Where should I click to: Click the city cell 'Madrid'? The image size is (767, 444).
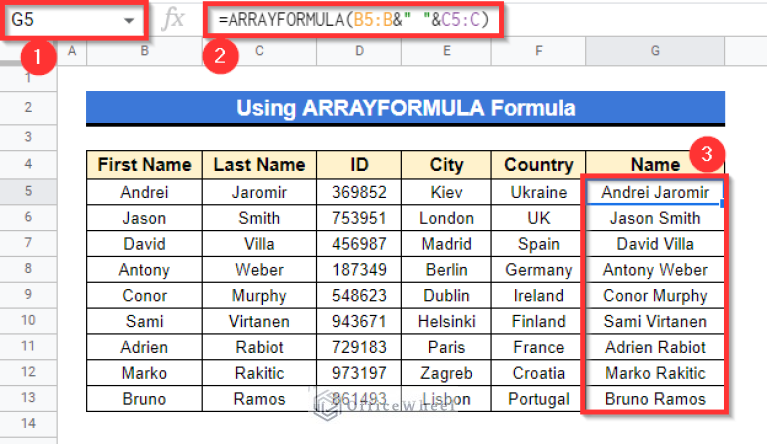tap(446, 244)
